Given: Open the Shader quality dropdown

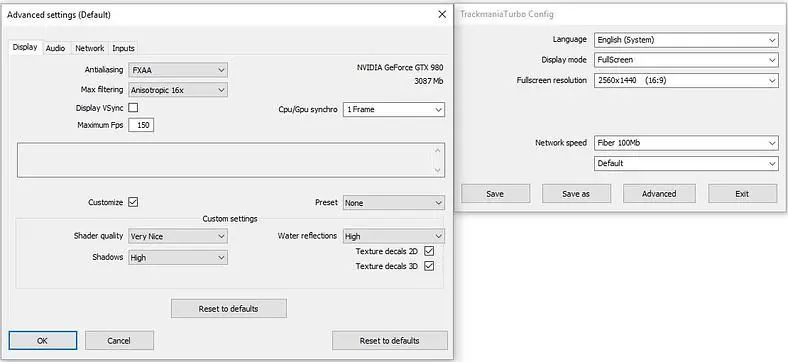Looking at the screenshot, I should pos(178,236).
